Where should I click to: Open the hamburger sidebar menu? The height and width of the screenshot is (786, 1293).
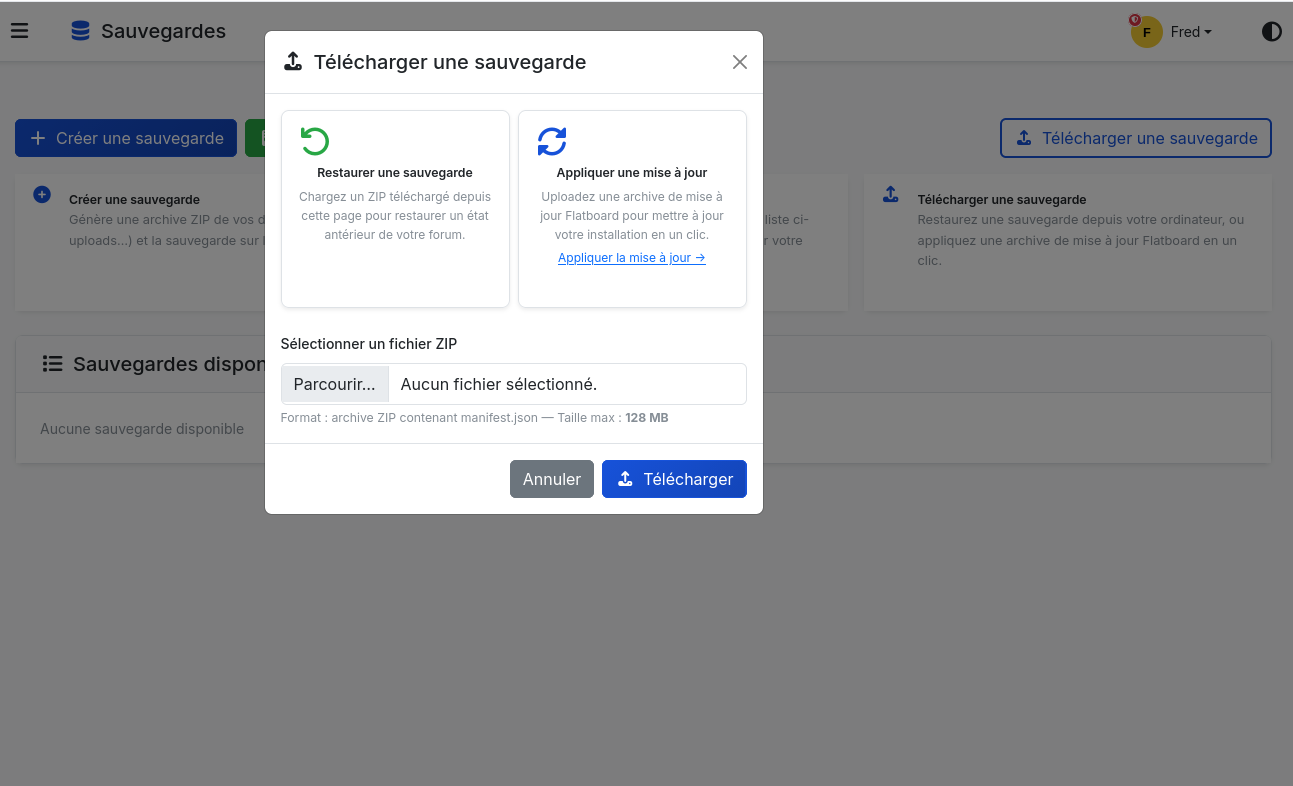(19, 31)
